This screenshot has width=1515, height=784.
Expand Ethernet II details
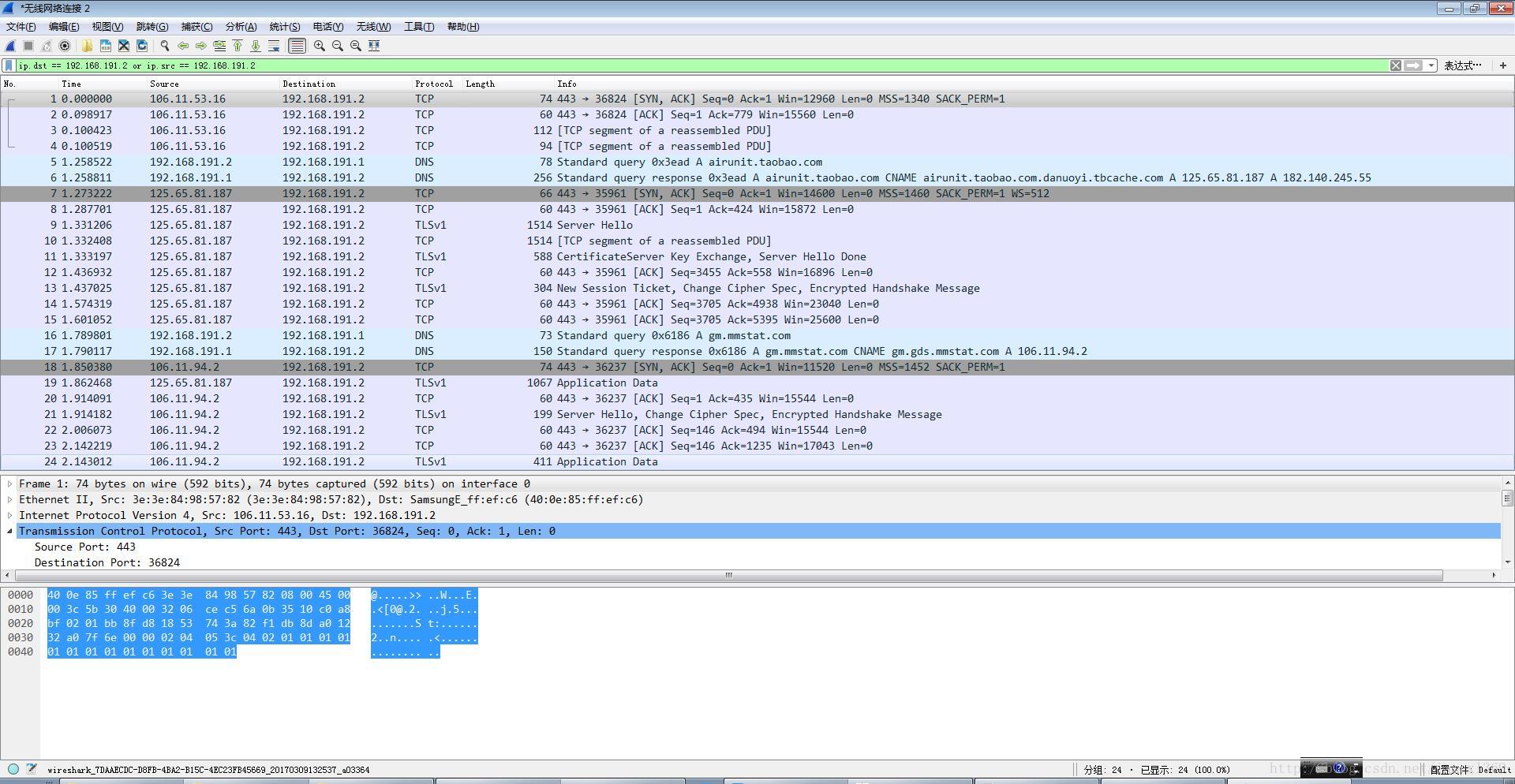pyautogui.click(x=9, y=499)
